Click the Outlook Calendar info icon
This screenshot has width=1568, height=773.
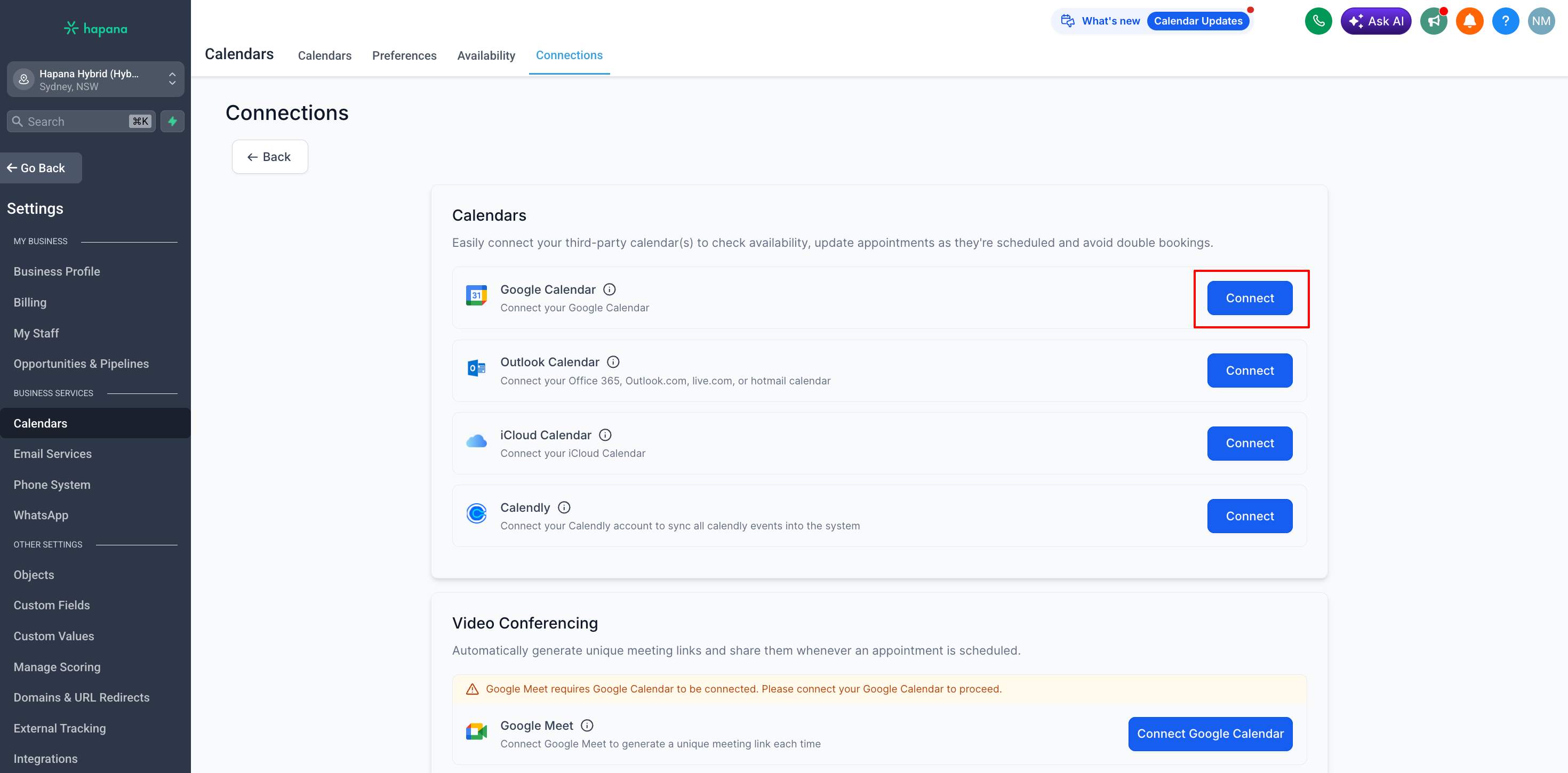click(x=613, y=362)
